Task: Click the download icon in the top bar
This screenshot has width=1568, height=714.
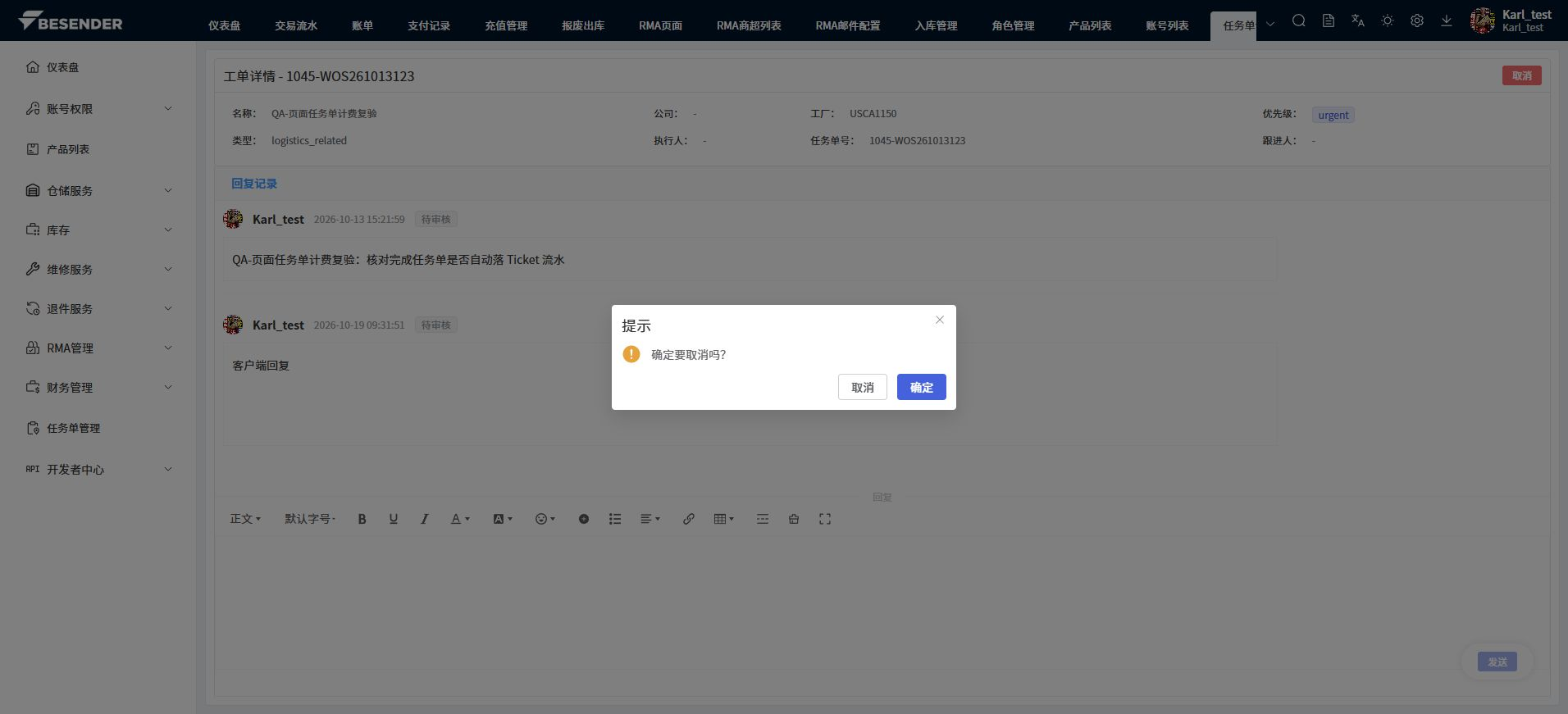Action: coord(1447,20)
